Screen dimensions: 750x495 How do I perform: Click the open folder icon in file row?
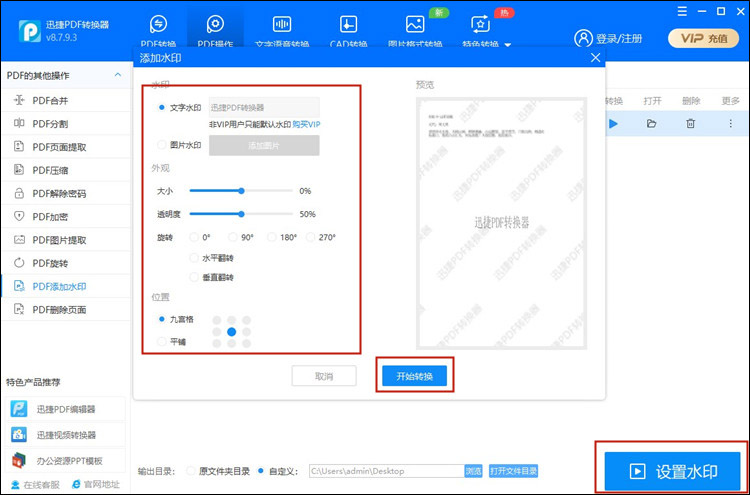click(651, 124)
